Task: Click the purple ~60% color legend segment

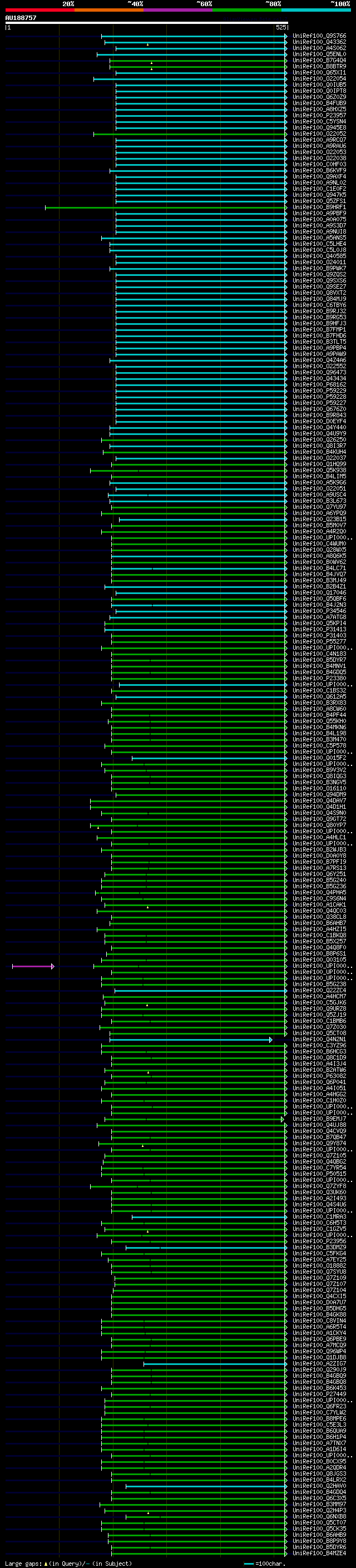Action: [x=179, y=10]
